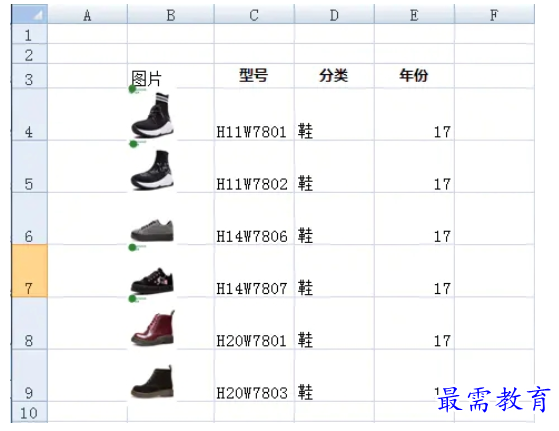Click cell containing H11W7802

pos(254,166)
